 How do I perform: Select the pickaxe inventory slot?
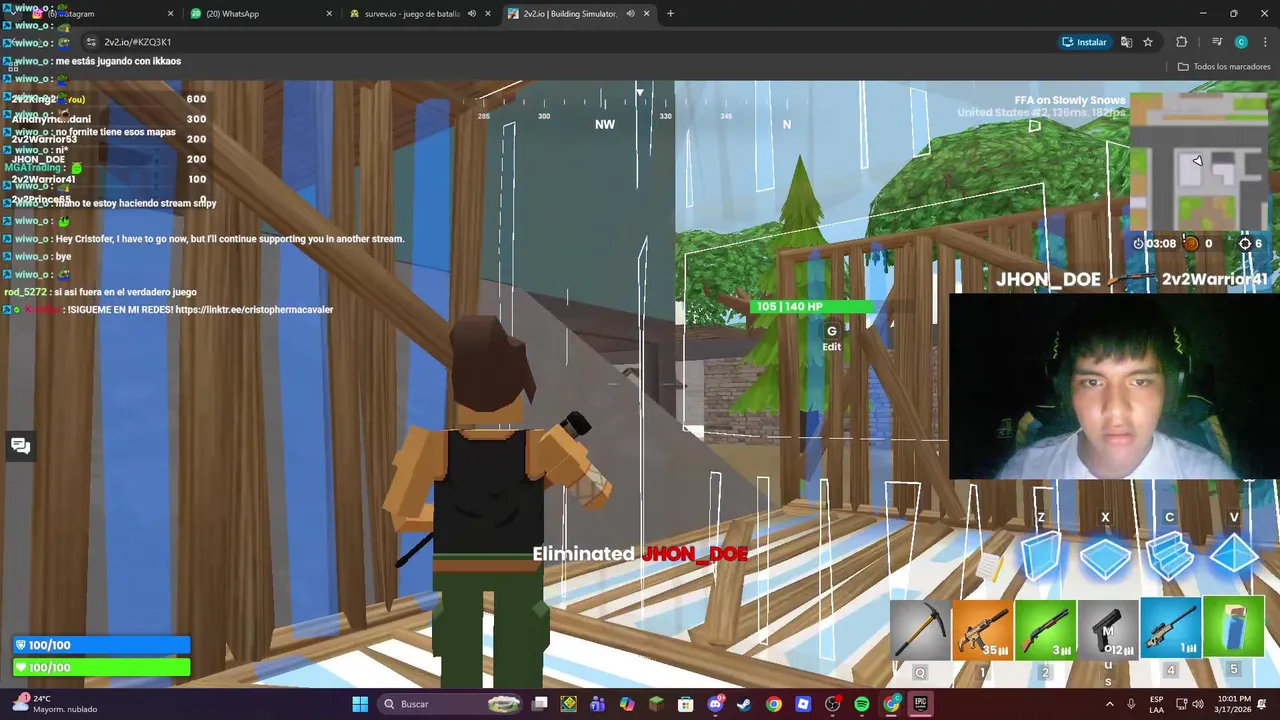click(x=920, y=630)
